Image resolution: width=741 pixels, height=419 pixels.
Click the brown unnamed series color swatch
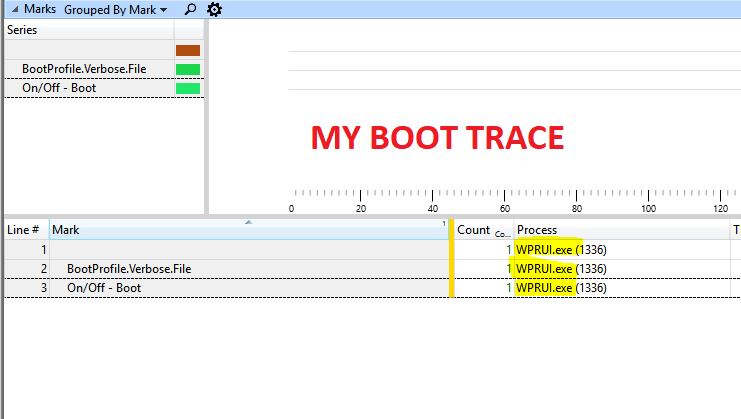188,50
